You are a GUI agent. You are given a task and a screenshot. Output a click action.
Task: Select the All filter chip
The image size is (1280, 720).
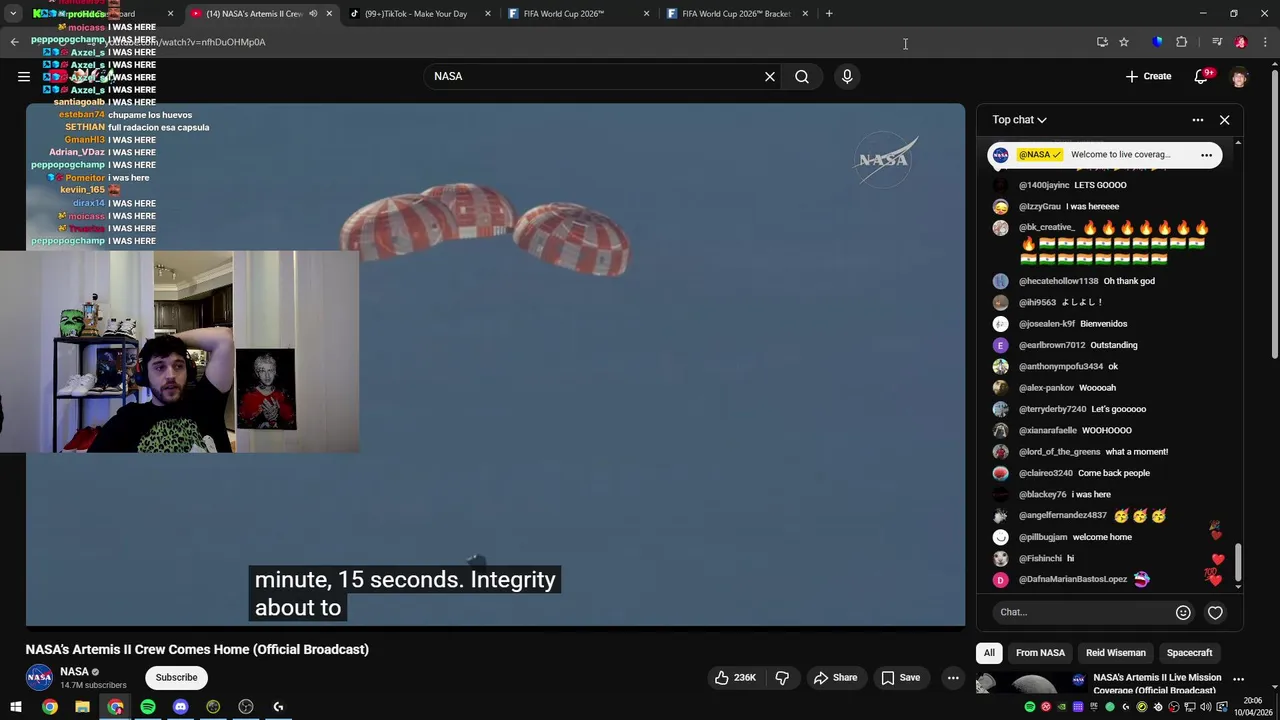pos(989,653)
